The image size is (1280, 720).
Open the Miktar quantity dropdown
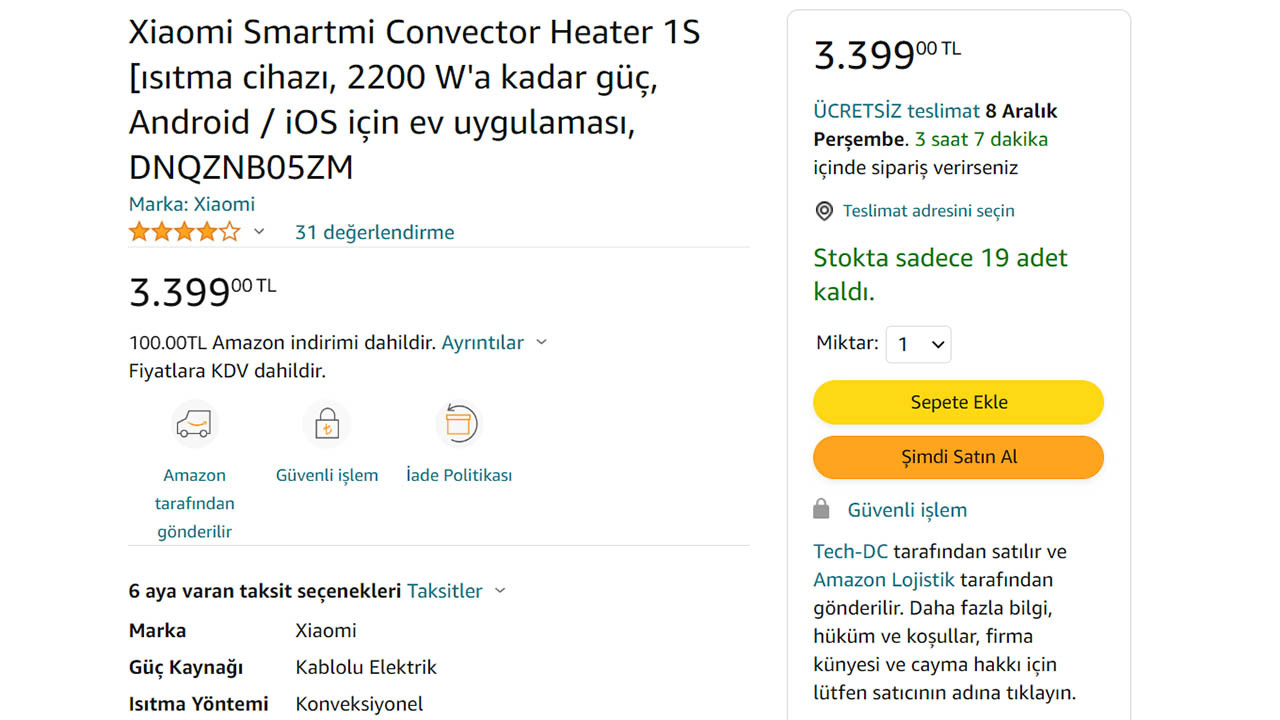[919, 344]
